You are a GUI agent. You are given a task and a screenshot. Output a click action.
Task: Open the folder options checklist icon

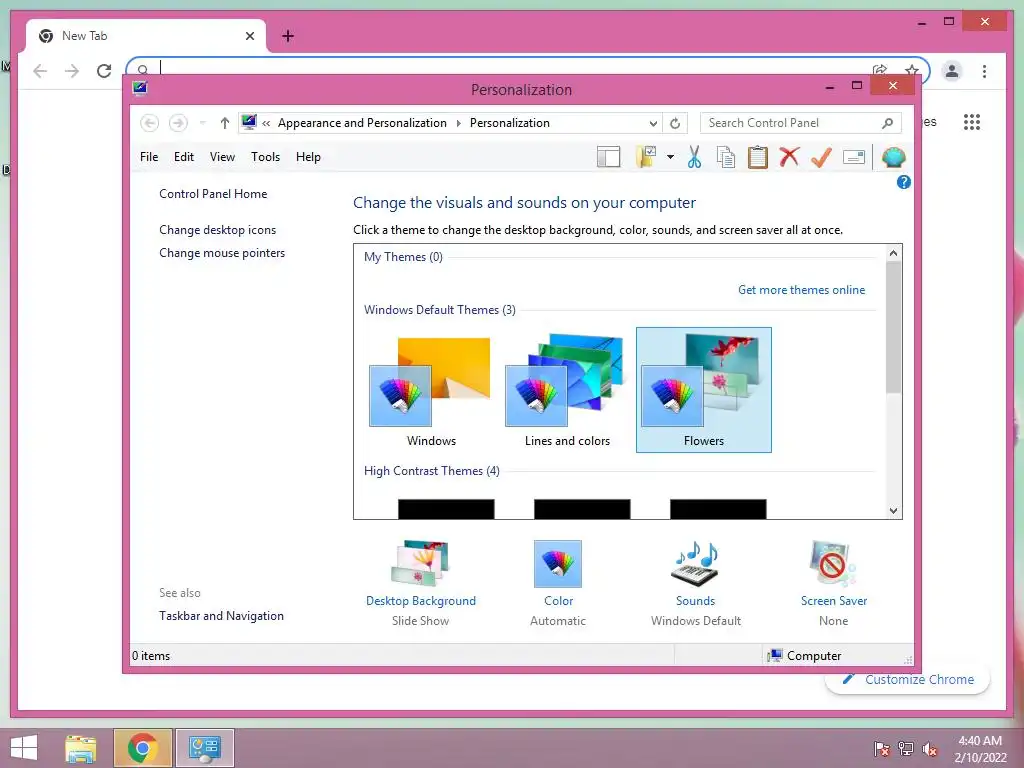646,157
